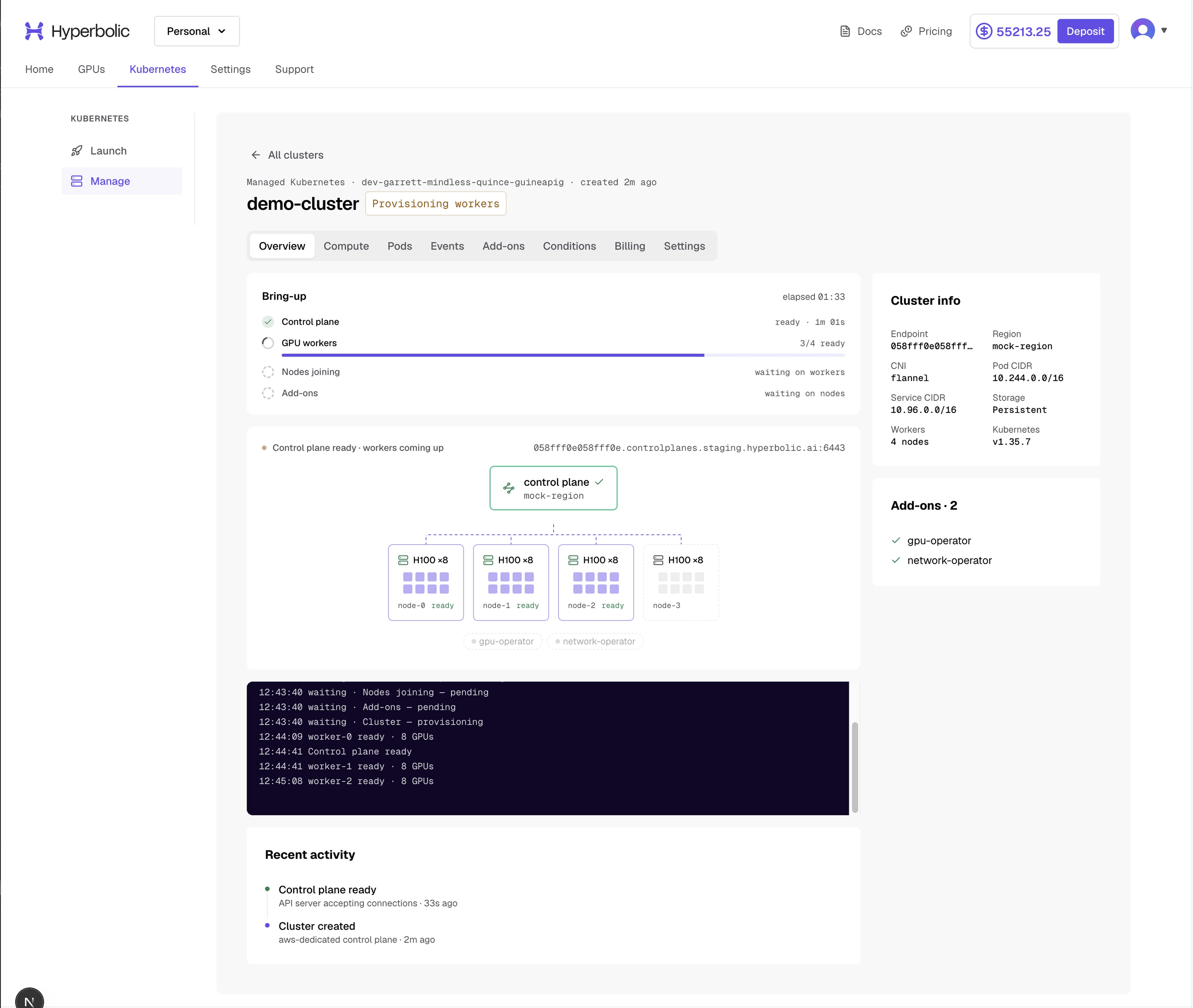
Task: Switch to the Billing cluster tab
Action: (x=629, y=246)
